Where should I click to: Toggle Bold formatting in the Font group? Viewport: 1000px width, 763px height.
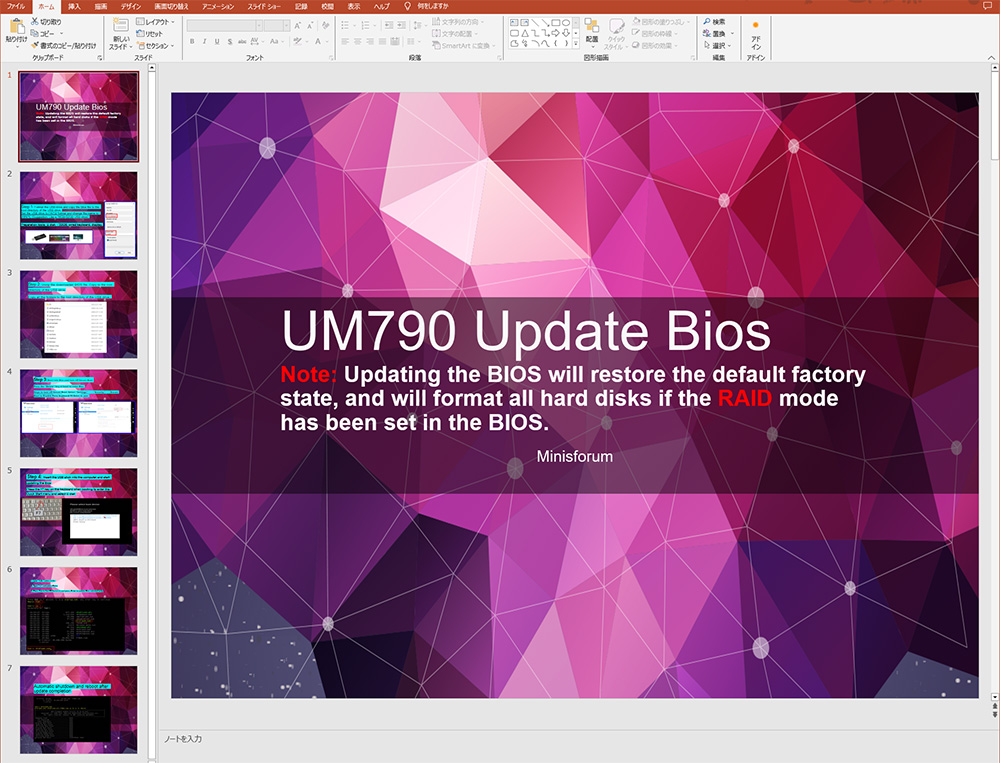(x=192, y=41)
